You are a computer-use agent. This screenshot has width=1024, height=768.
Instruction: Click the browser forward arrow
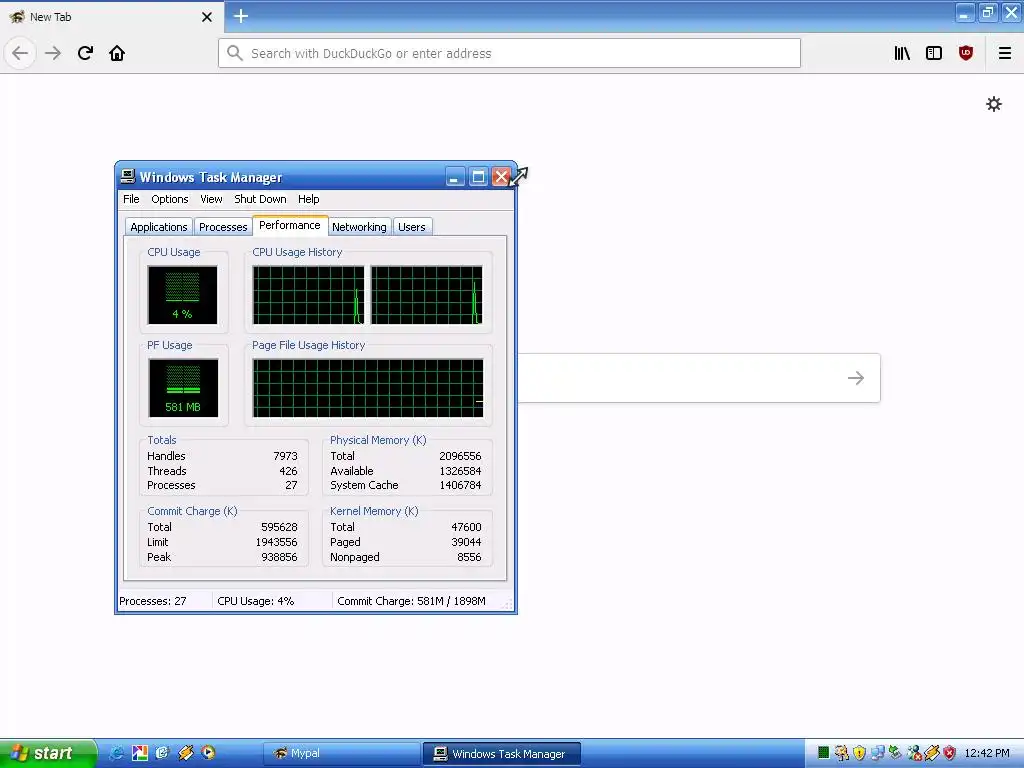[x=53, y=53]
